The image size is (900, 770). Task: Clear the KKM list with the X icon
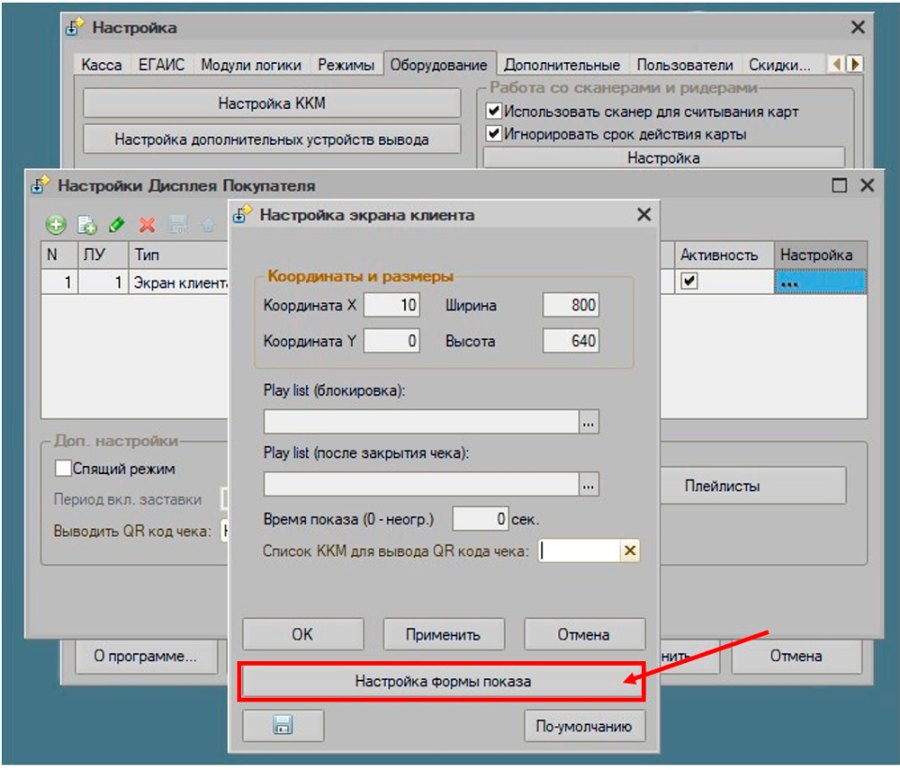point(630,551)
